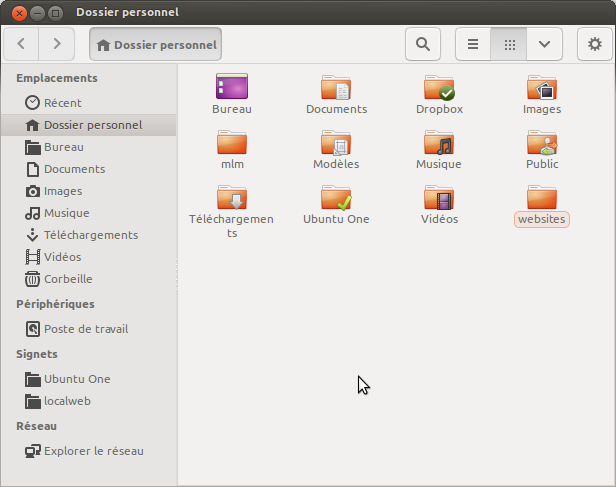Screen dimensions: 616x487
Task: Select the Images folder icon
Action: [x=542, y=87]
